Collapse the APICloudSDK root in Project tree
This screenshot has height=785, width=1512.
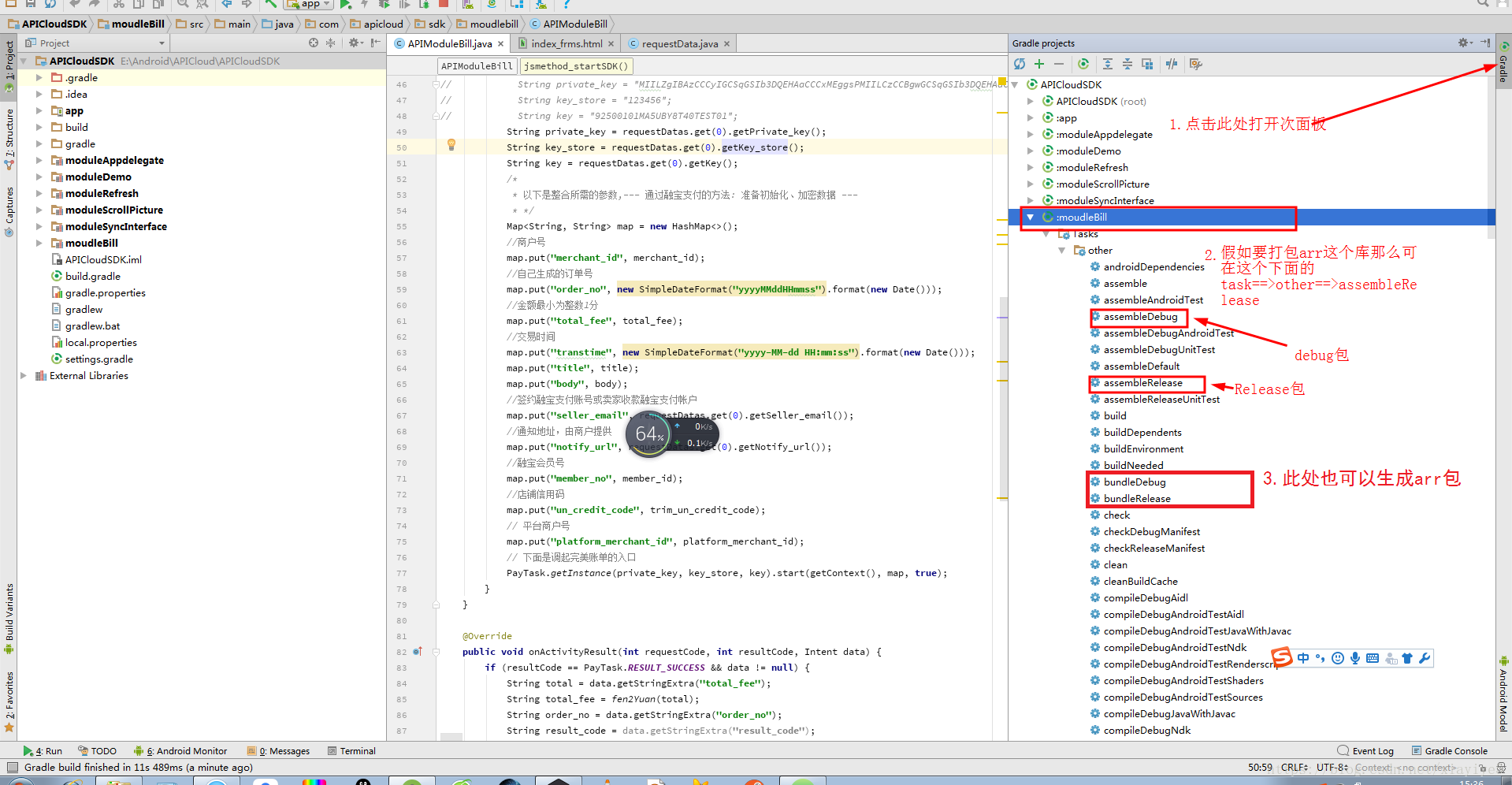click(x=23, y=61)
